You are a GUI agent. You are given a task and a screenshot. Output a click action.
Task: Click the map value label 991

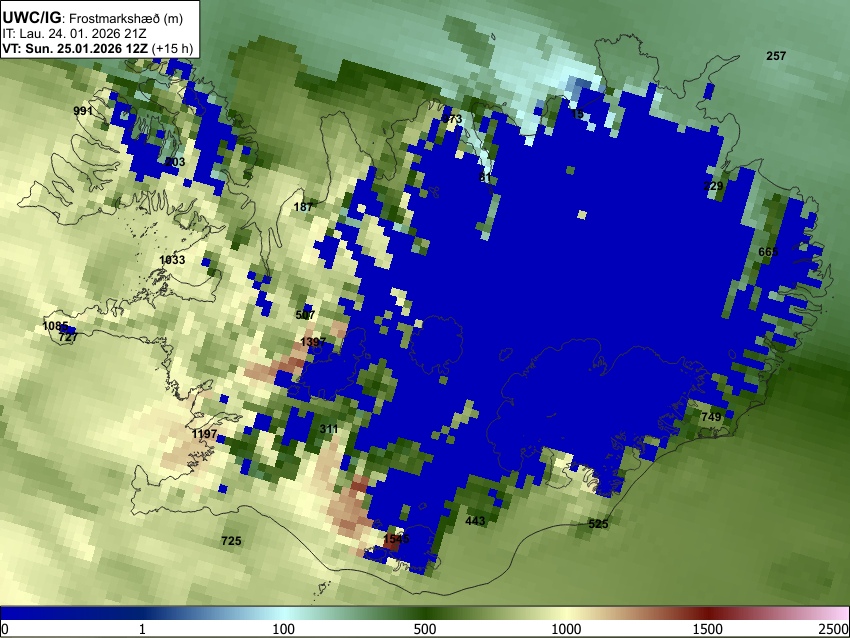click(82, 111)
